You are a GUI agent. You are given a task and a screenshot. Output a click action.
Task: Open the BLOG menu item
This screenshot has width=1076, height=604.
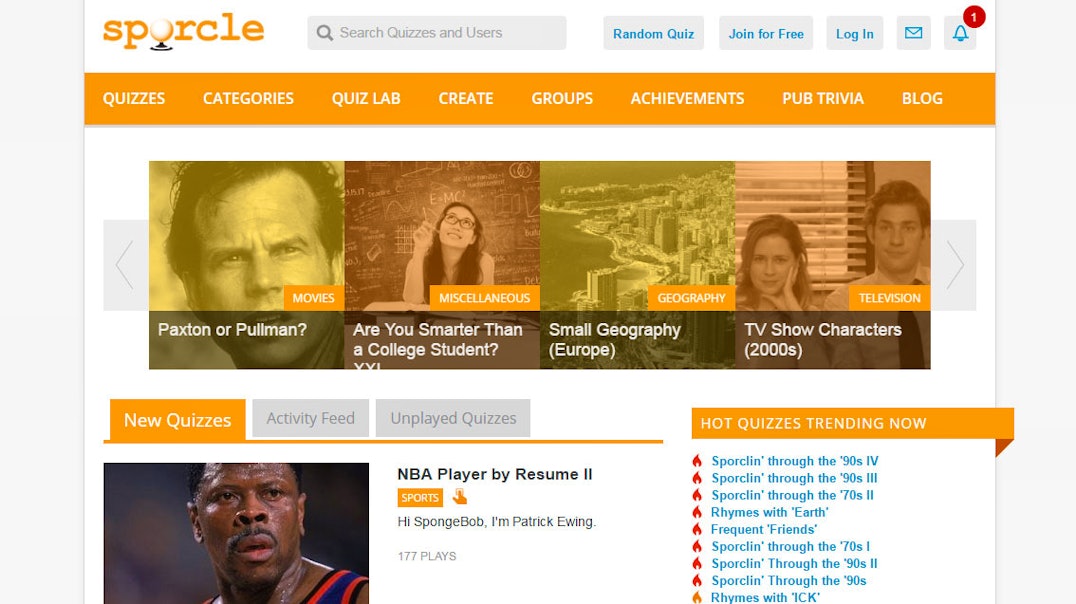click(x=922, y=99)
